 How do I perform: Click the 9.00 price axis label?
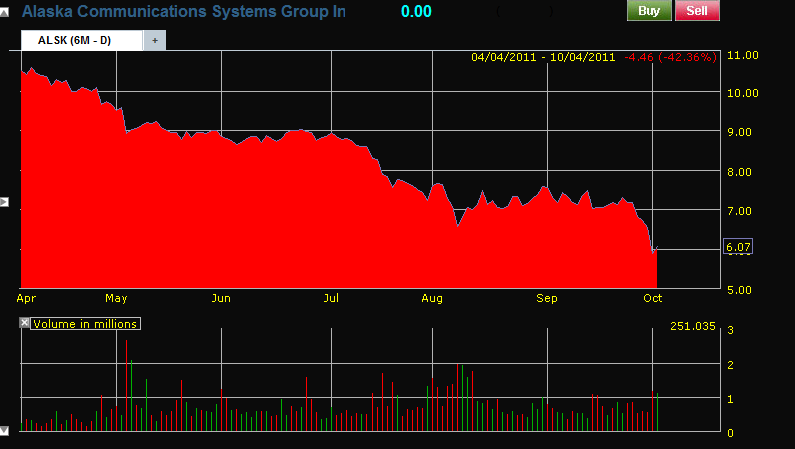pos(739,132)
